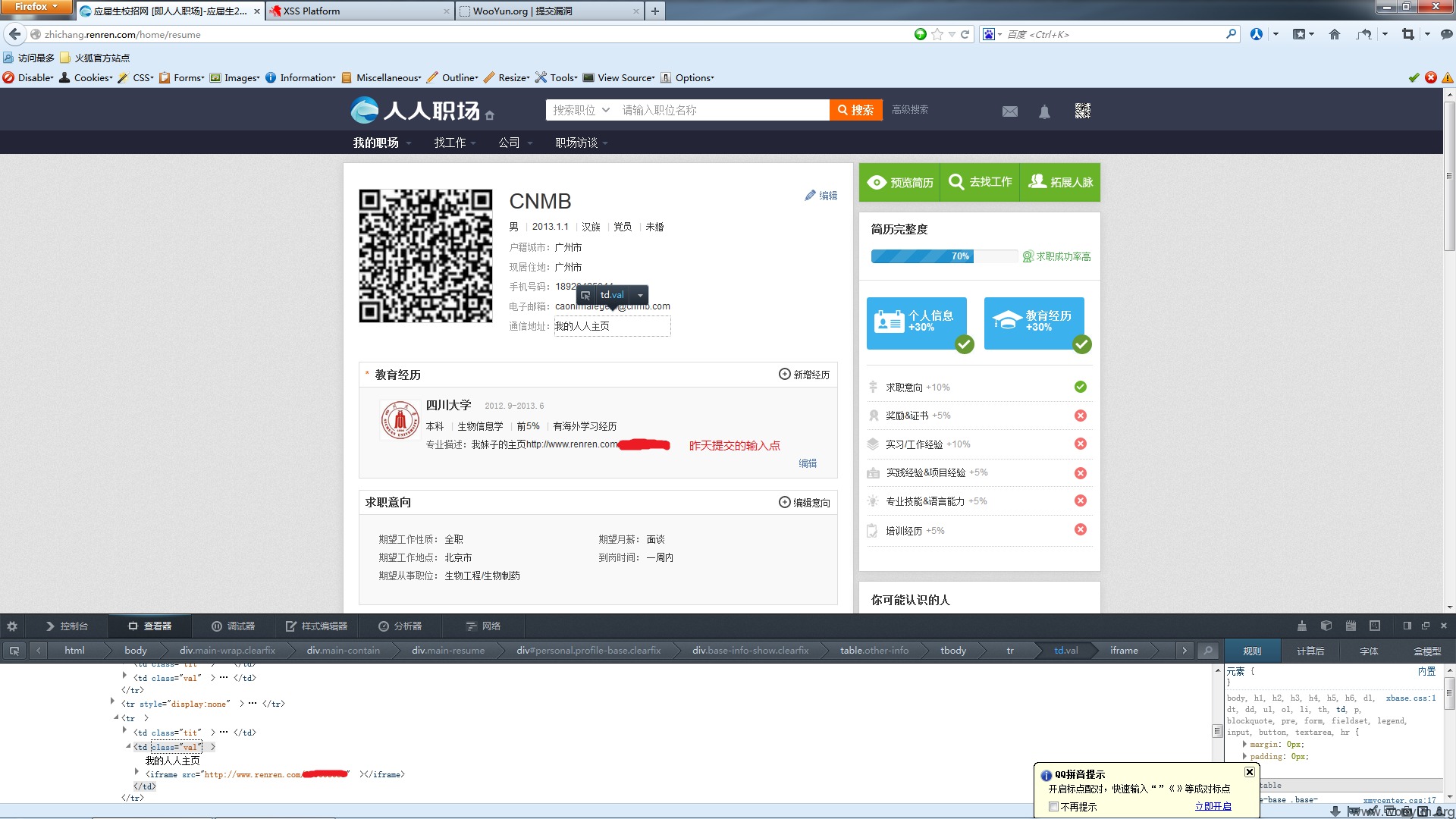Click 立即开启 link in the QQ拼音 popup

tap(1213, 807)
